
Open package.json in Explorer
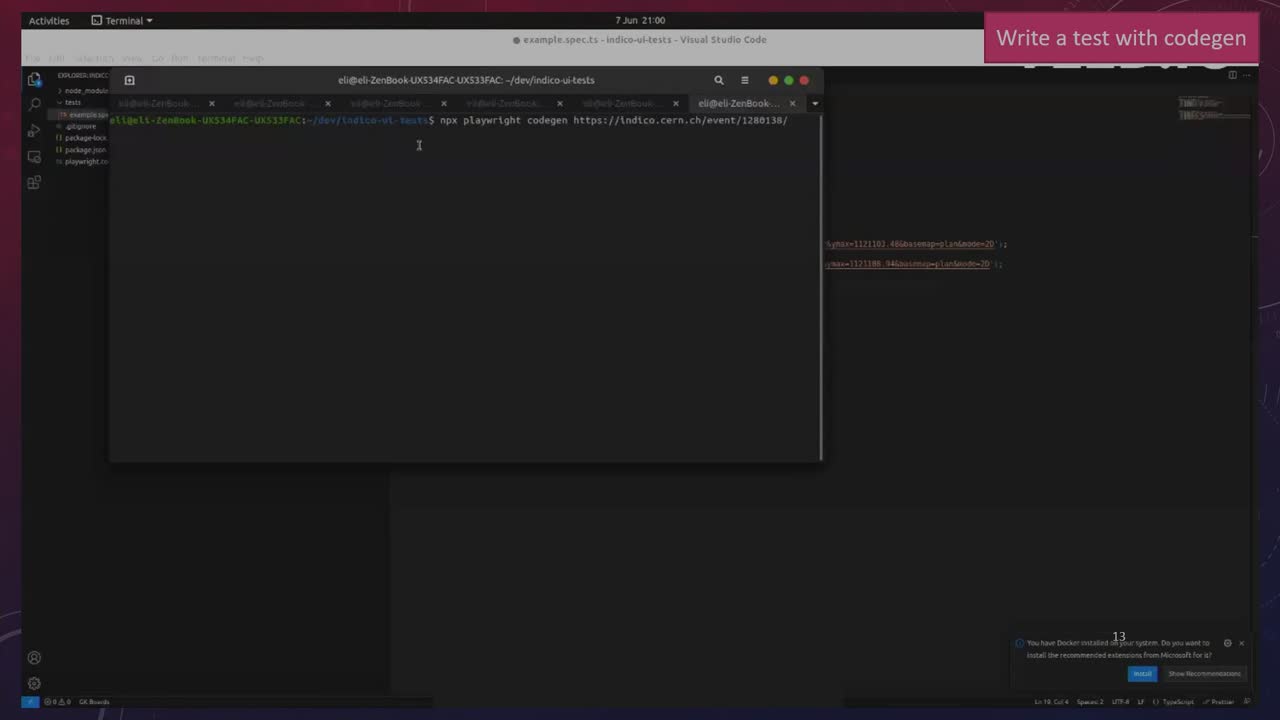click(84, 150)
